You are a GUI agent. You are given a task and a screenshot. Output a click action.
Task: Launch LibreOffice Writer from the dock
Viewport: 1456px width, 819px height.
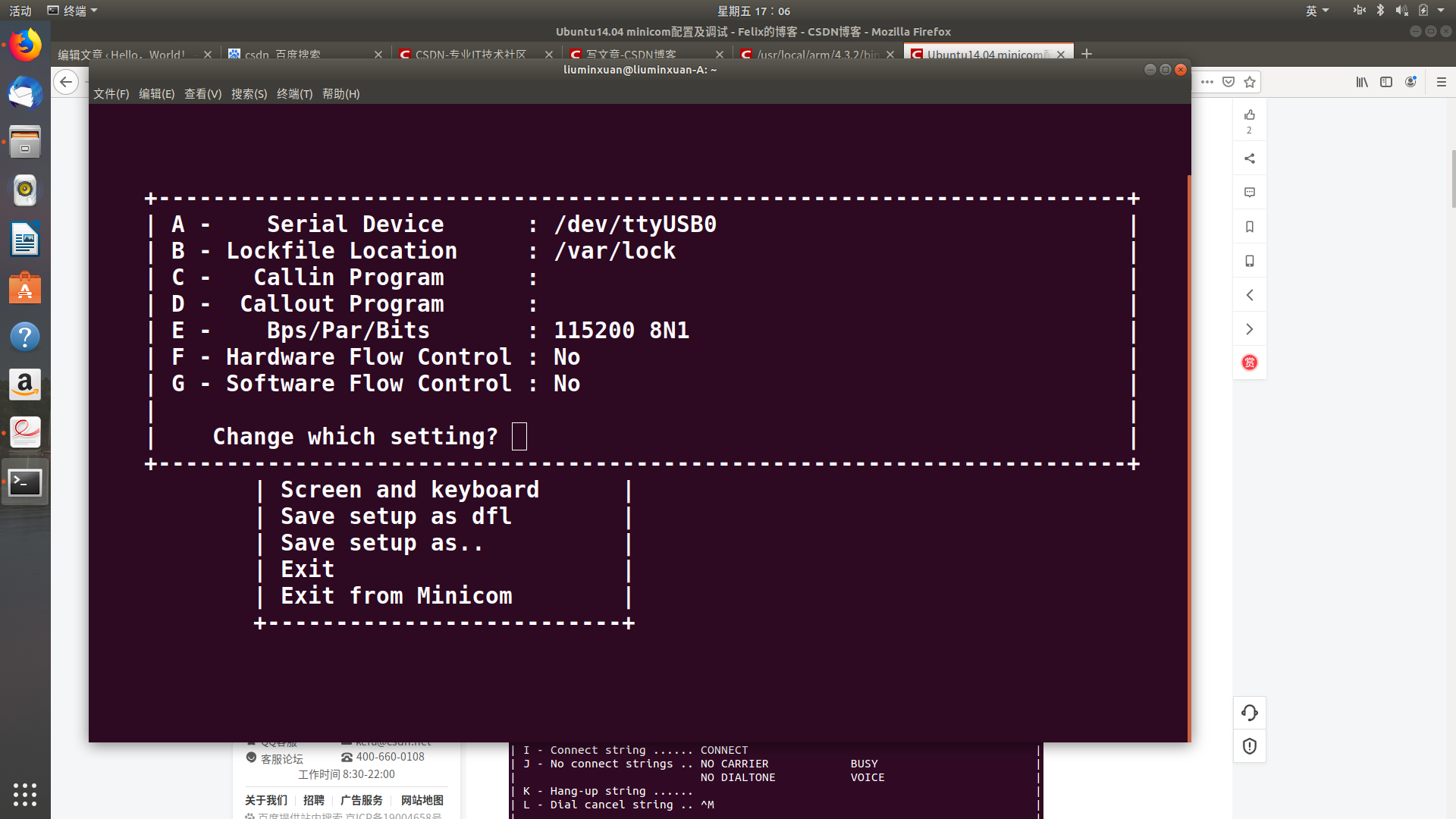[x=25, y=240]
